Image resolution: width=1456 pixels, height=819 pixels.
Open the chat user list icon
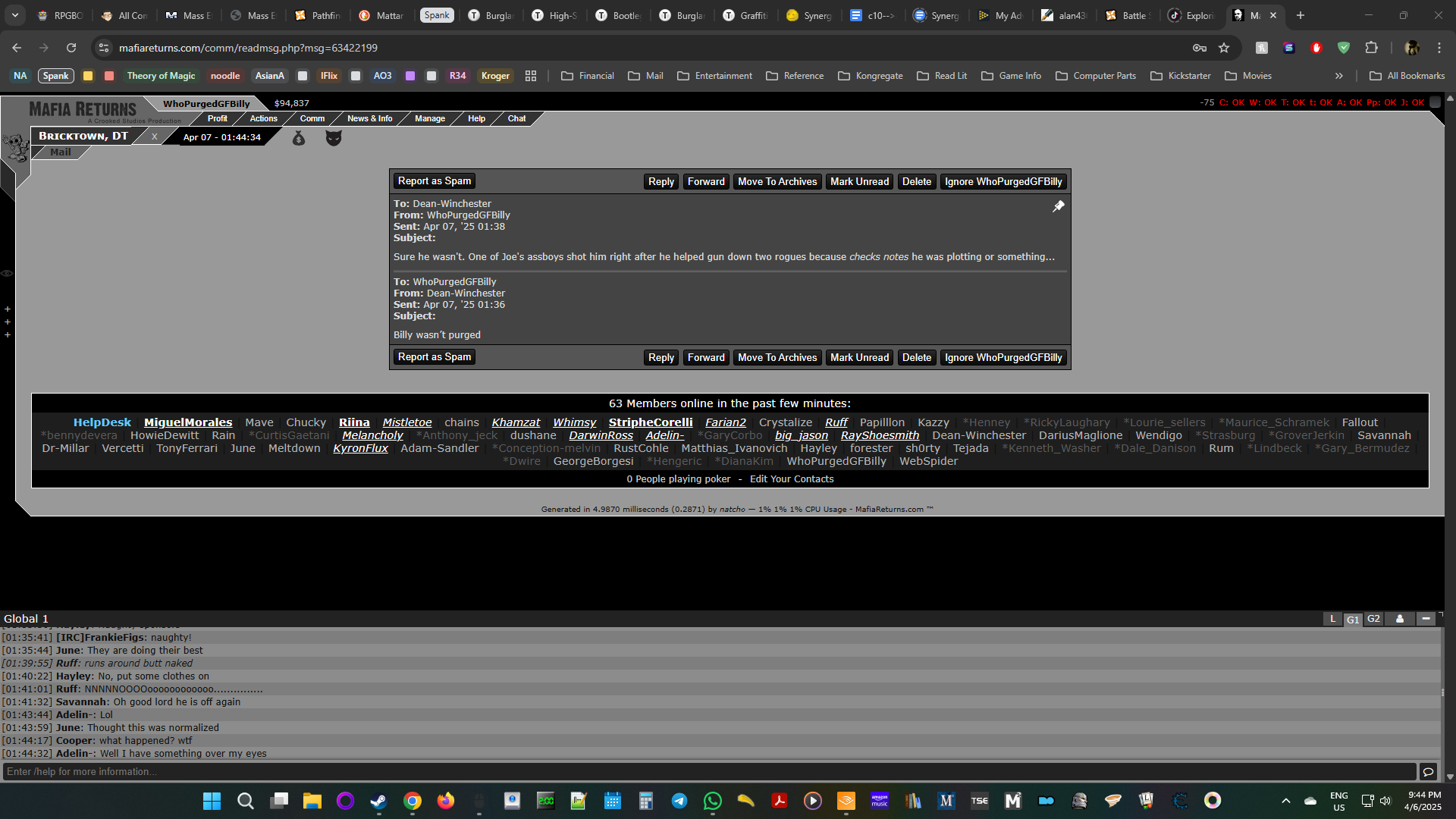pyautogui.click(x=1400, y=619)
